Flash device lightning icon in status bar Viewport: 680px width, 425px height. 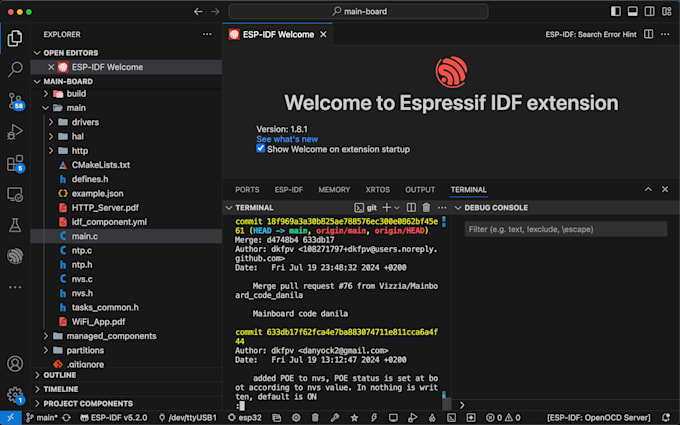374,418
